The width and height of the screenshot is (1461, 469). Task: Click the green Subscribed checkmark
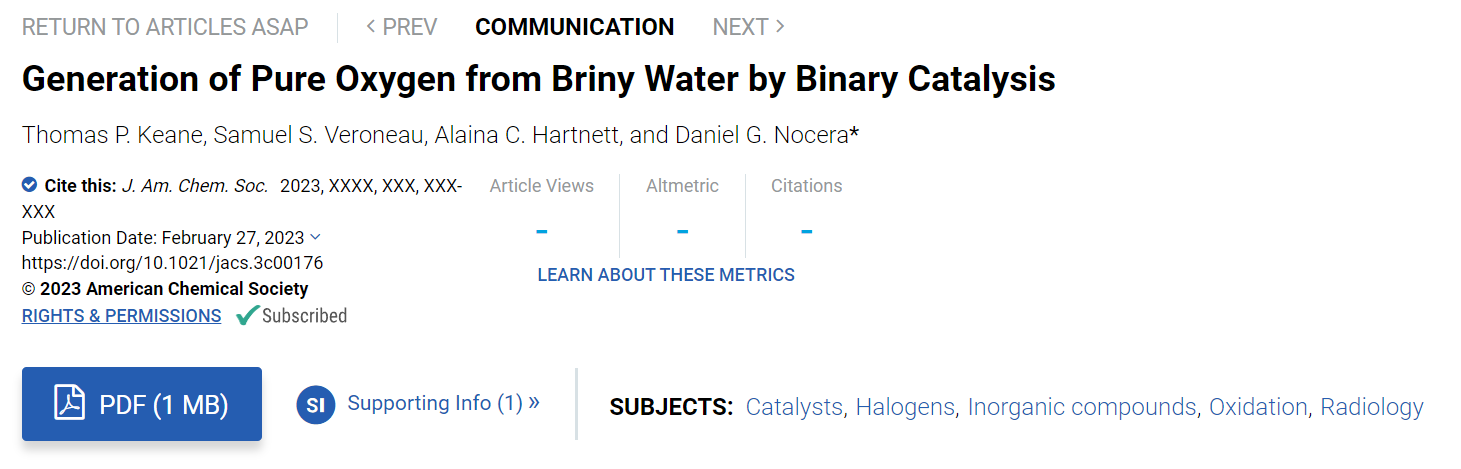[x=247, y=316]
